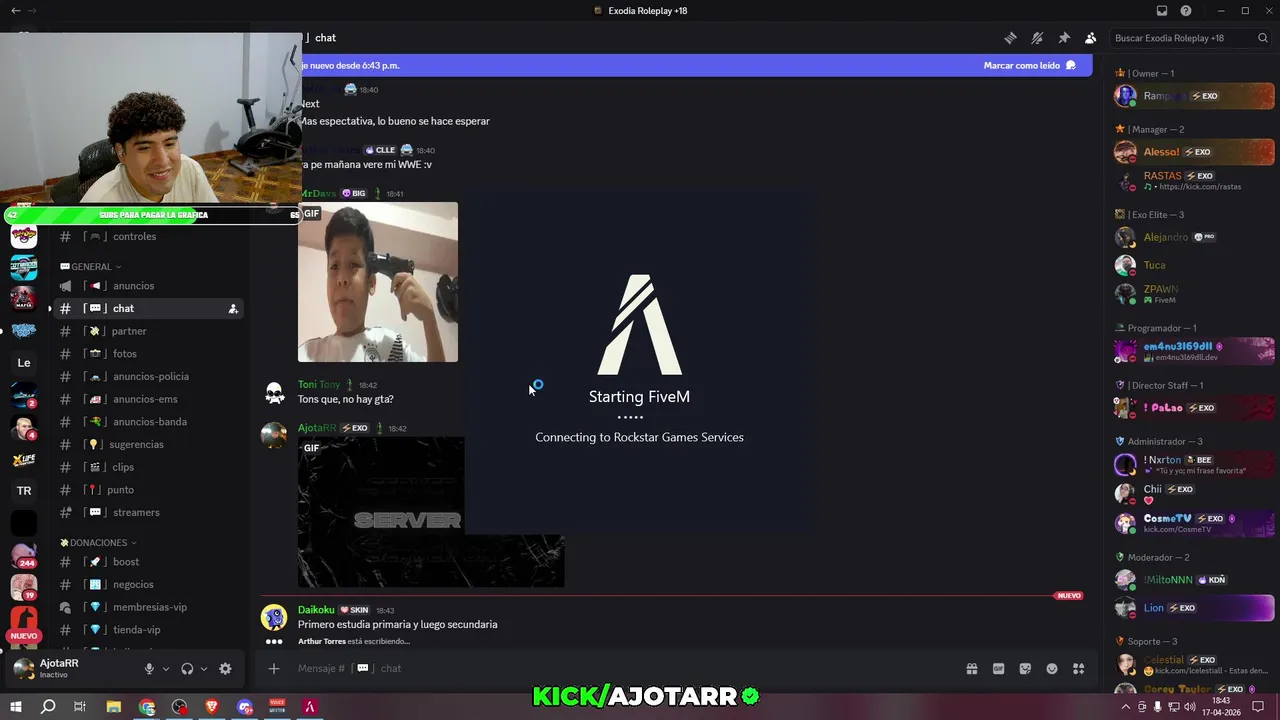This screenshot has height=720, width=1280.
Task: Open the streamers channel
Action: click(x=147, y=513)
